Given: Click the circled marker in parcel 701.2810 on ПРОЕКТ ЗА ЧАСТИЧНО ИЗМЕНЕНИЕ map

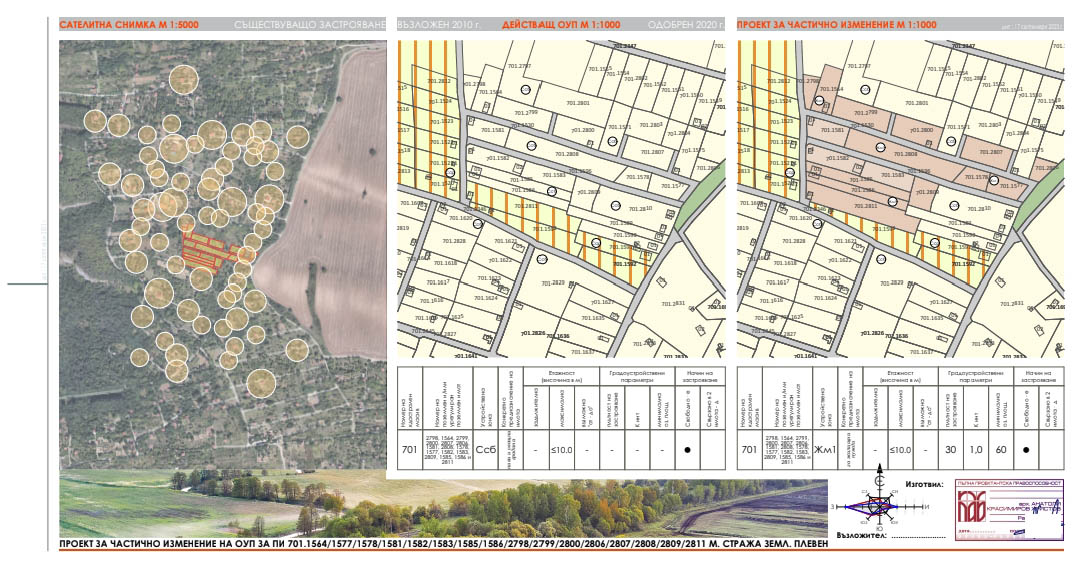Looking at the screenshot, I should click(954, 205).
